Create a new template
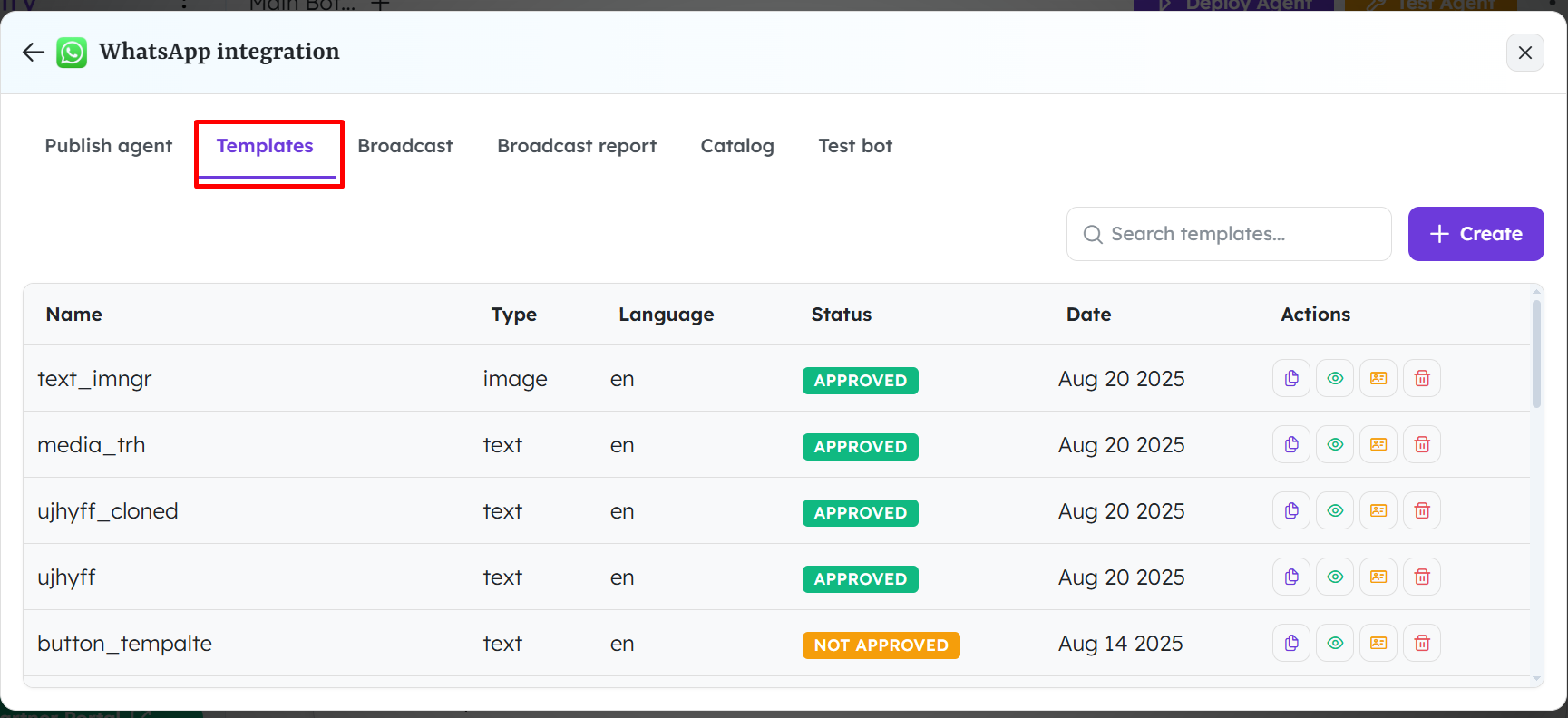 click(1475, 234)
